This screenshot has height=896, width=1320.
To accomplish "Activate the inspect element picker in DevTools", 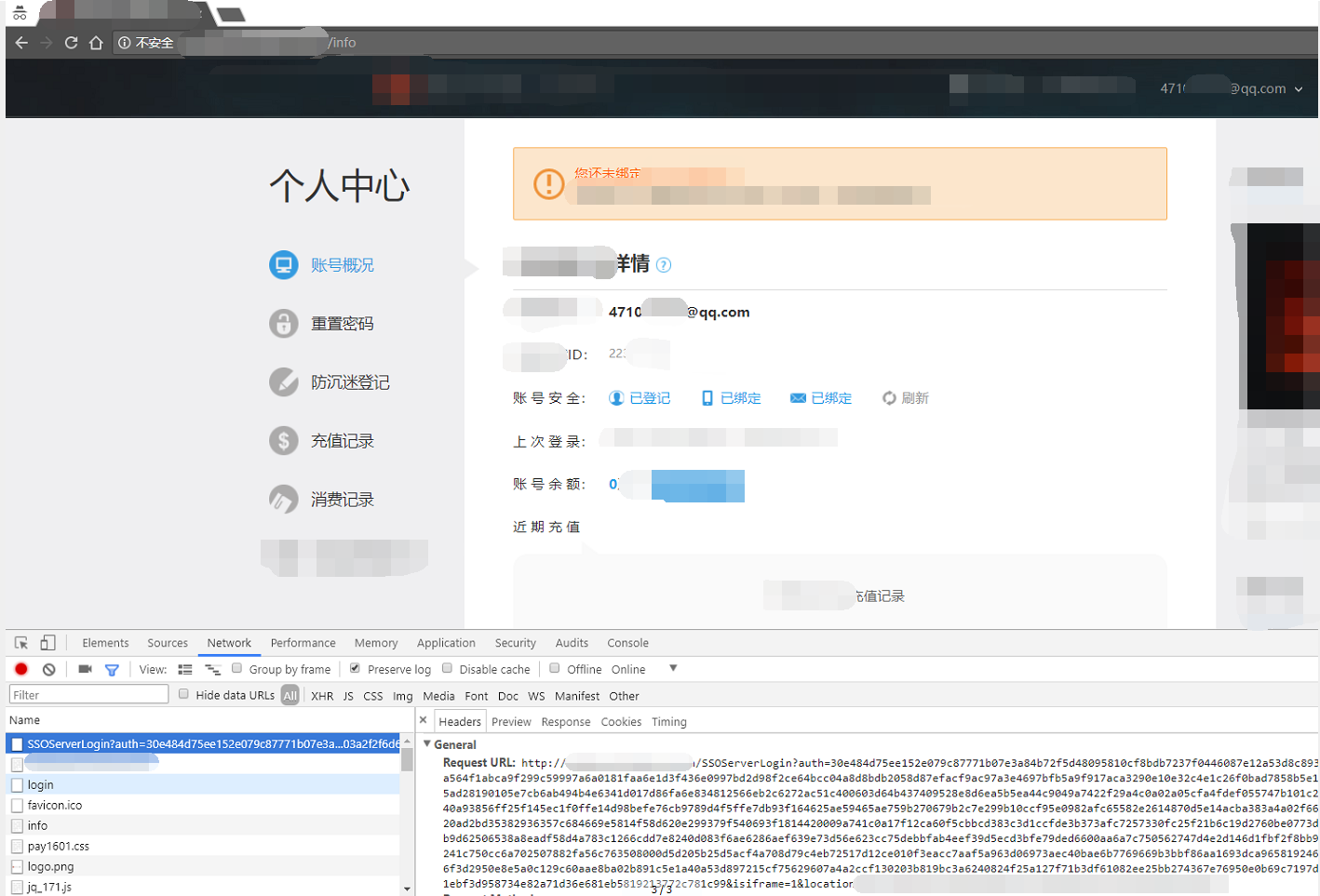I will coord(21,643).
